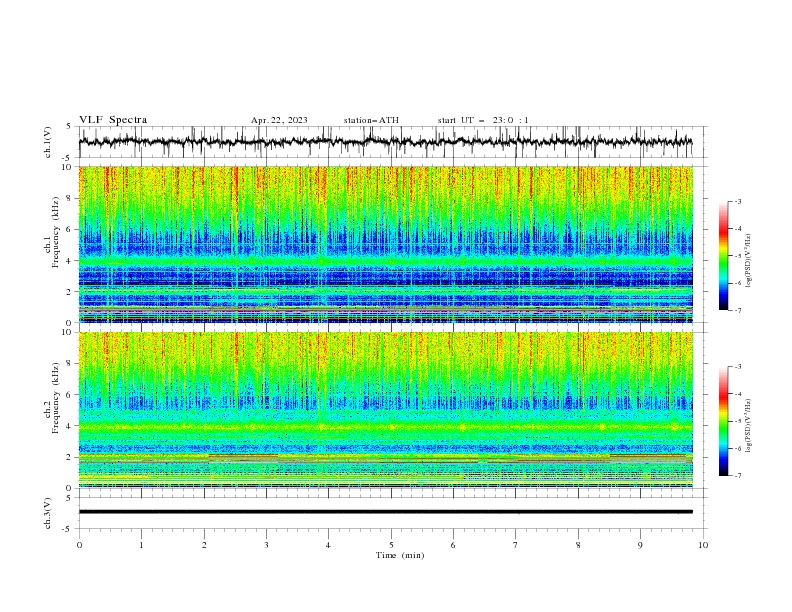Click time axis tick label "10"

(703, 545)
